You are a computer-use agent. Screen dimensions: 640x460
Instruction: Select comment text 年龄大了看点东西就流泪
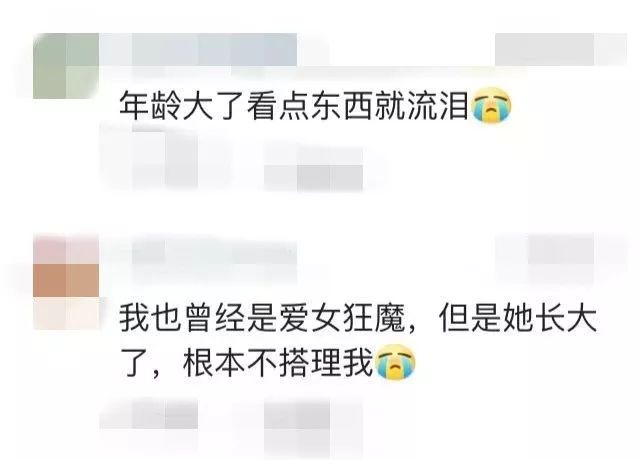coord(293,106)
